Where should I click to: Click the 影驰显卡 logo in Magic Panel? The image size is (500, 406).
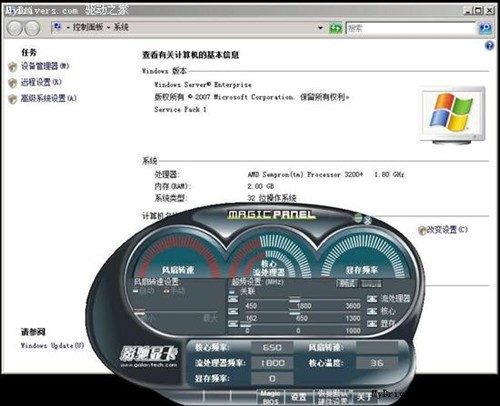coord(149,353)
